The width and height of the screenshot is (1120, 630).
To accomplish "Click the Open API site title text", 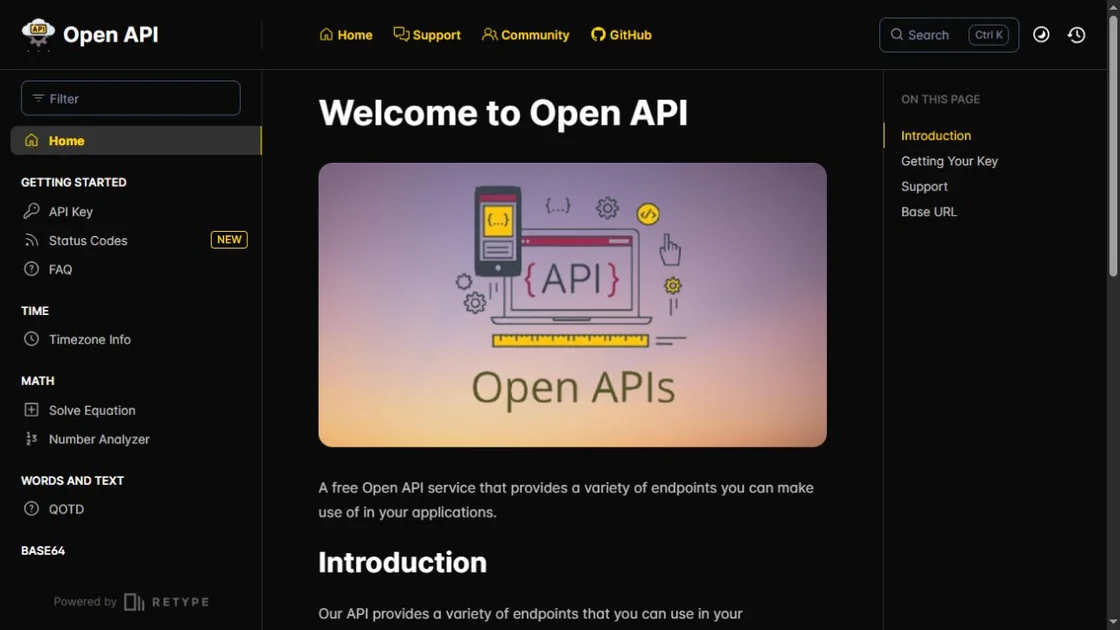I will pyautogui.click(x=111, y=34).
